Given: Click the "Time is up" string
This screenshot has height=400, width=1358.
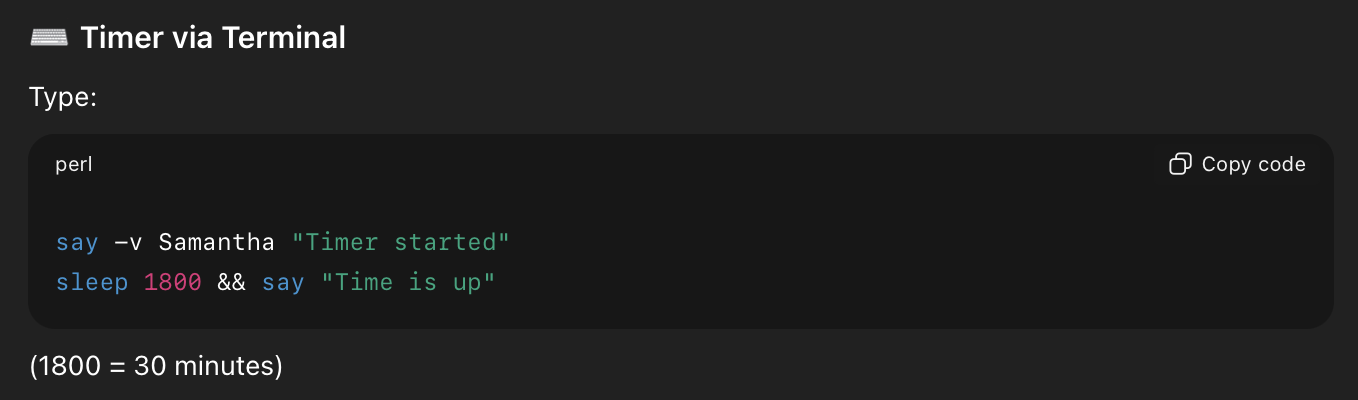Looking at the screenshot, I should [408, 283].
